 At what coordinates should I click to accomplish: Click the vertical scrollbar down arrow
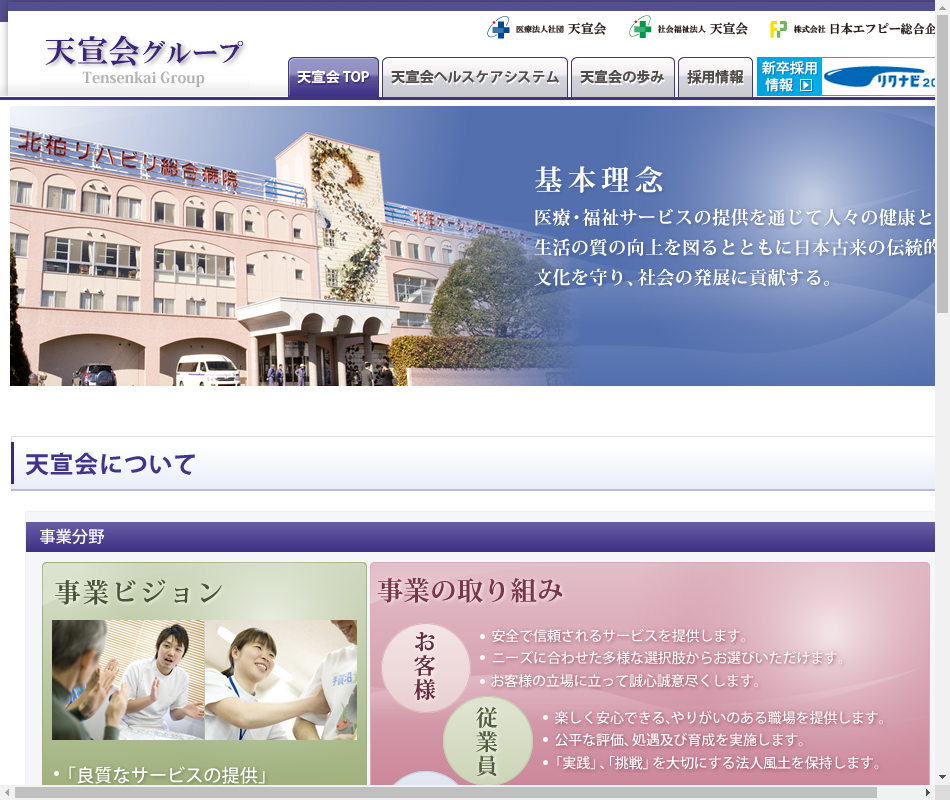point(942,776)
